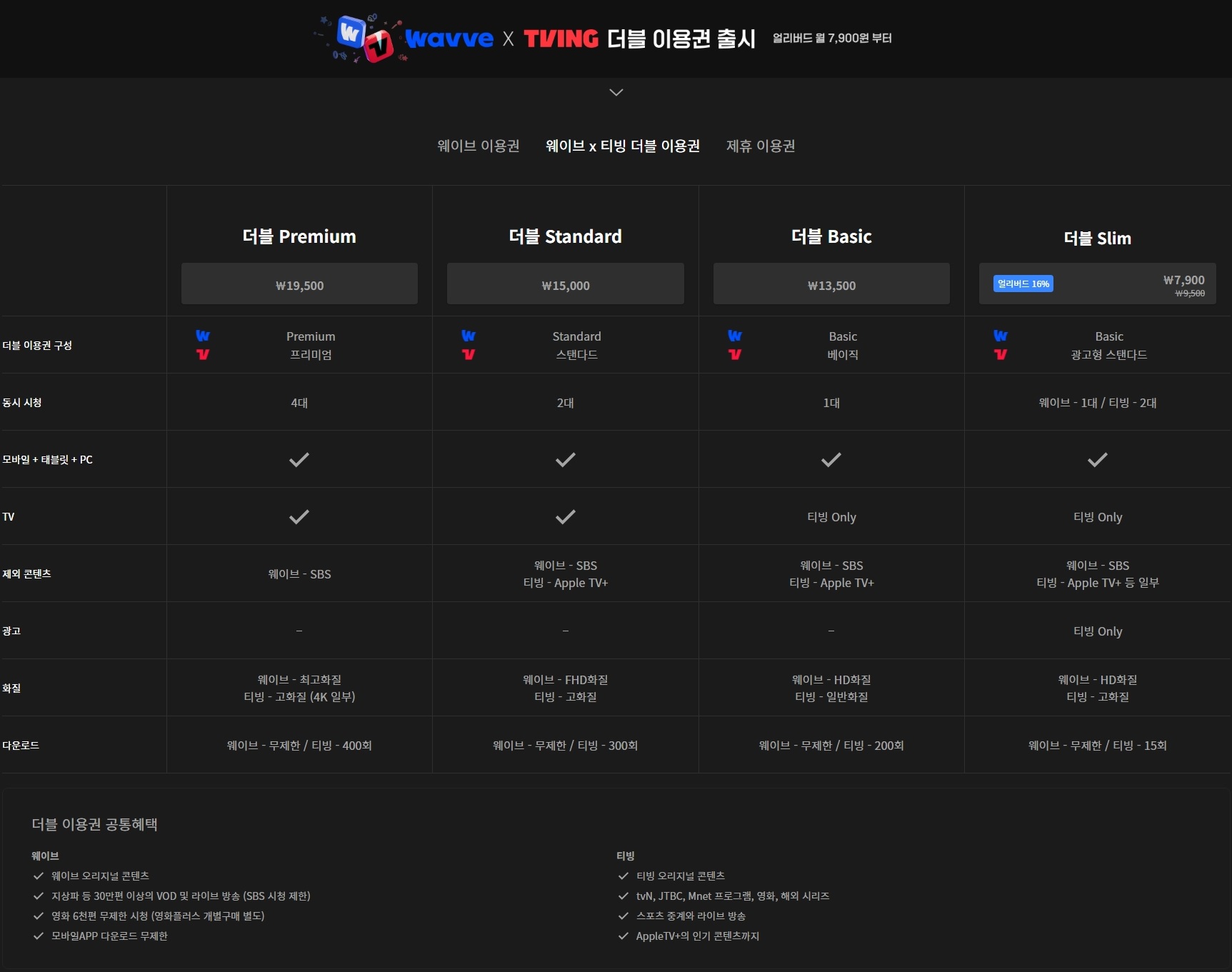Click 티빙 Only in Basic TV row
This screenshot has width=1232, height=972.
831,517
